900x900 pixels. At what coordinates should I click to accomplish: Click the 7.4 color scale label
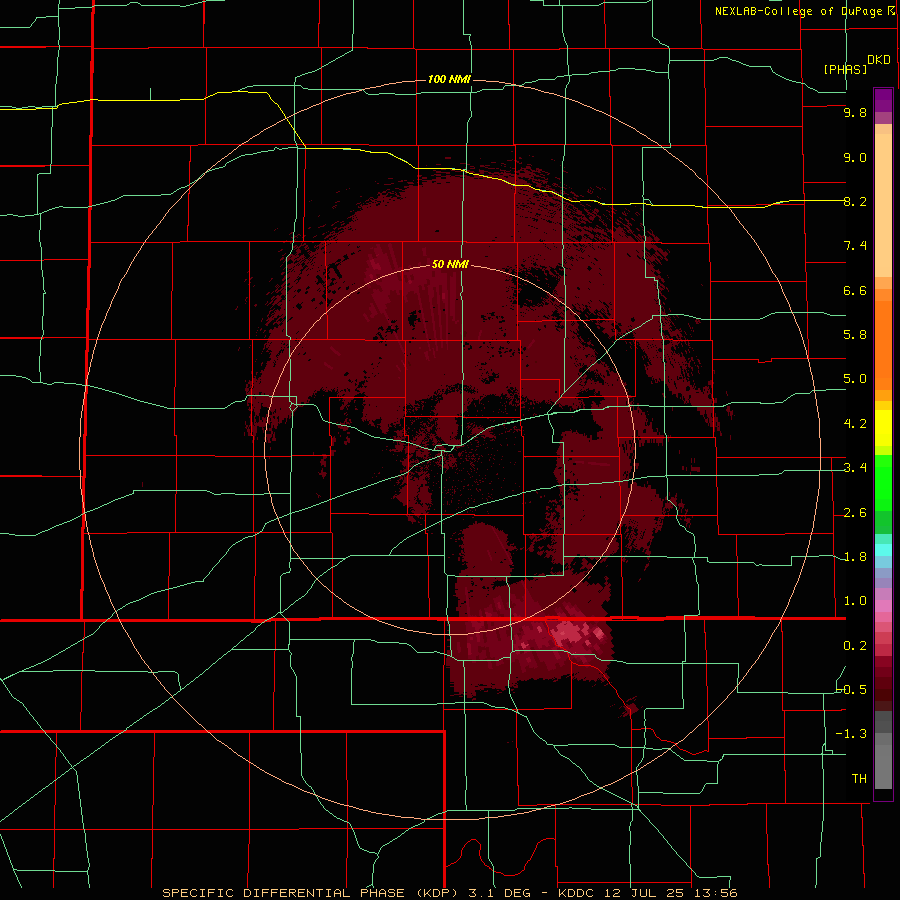tap(855, 246)
